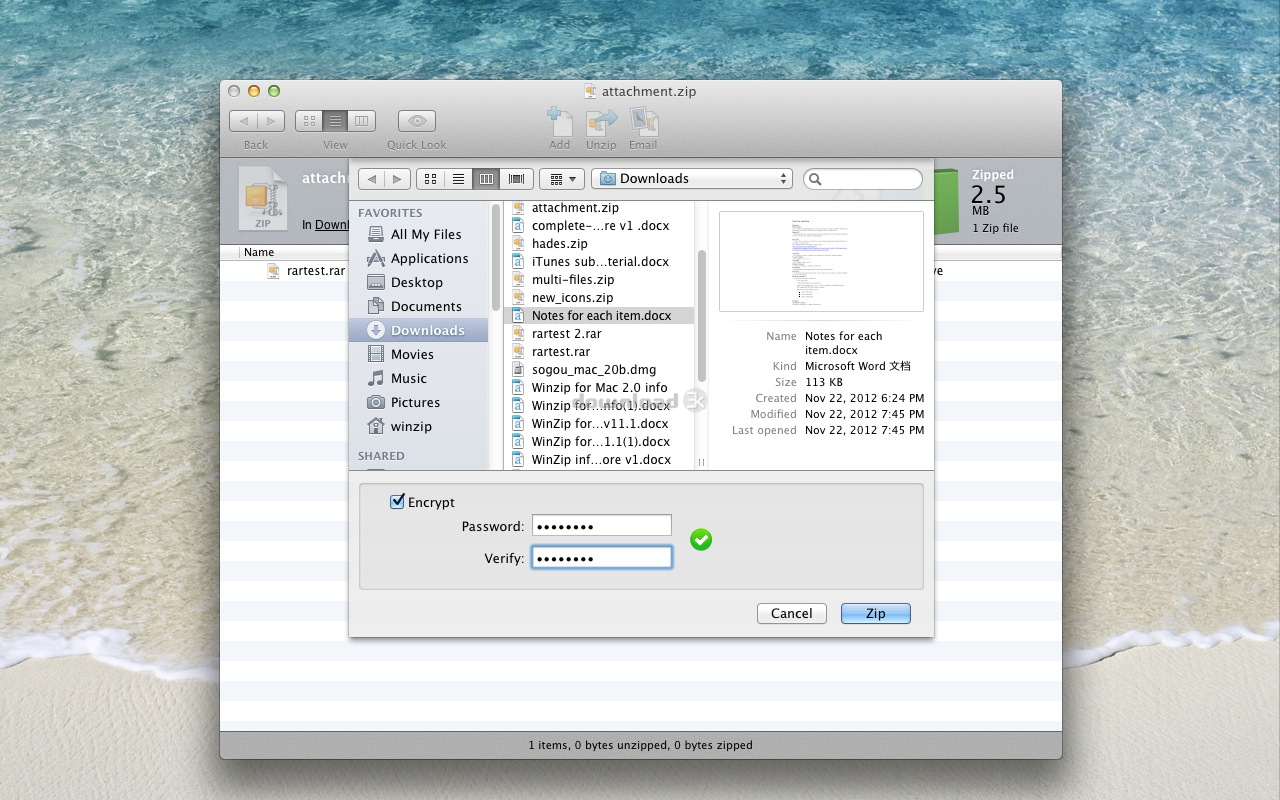Select iTunes sub...terial.docx file
Screen dimensions: 1280x800
coord(599,262)
